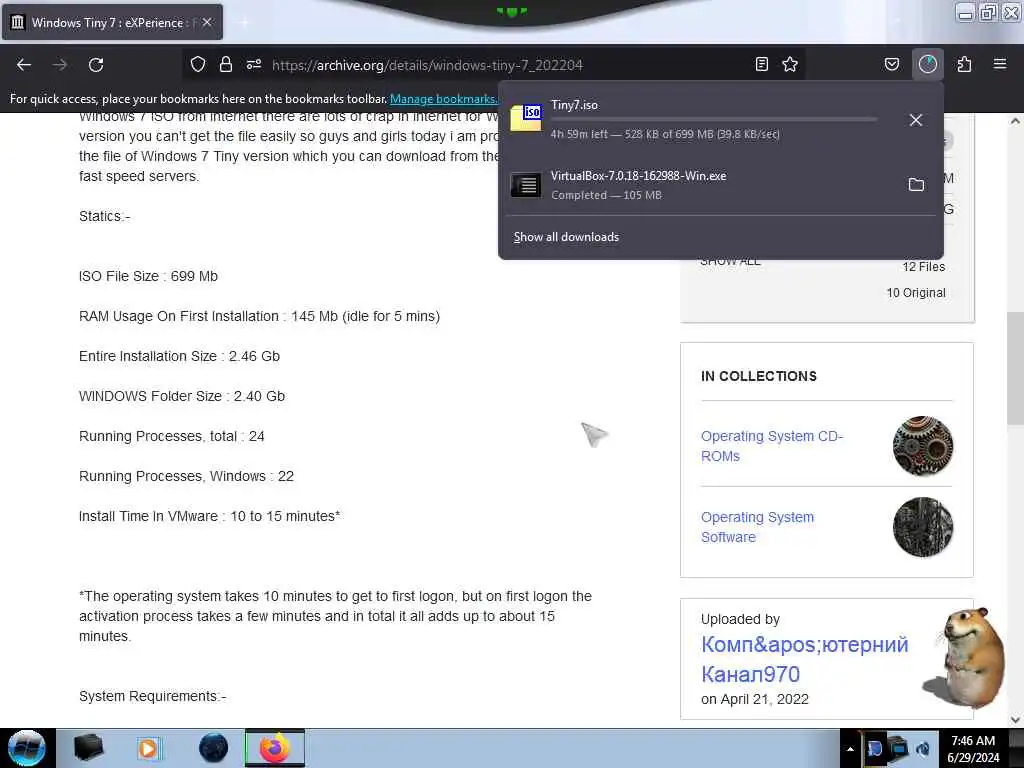Open folder containing VirtualBox installer
Screen dimensions: 1024x768
[916, 185]
